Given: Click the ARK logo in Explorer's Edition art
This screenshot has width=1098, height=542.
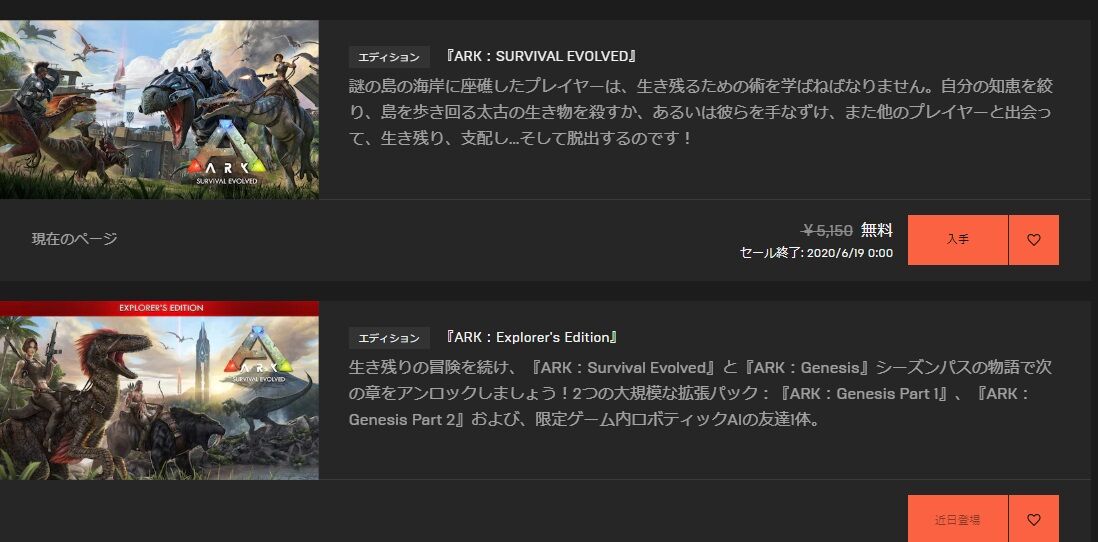Looking at the screenshot, I should (x=256, y=357).
